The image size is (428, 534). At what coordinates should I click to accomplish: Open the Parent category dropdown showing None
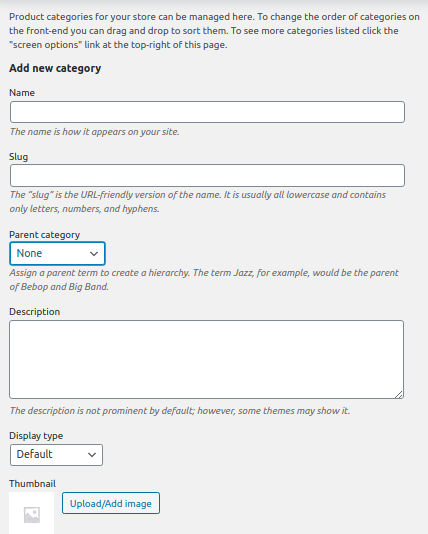tap(58, 253)
